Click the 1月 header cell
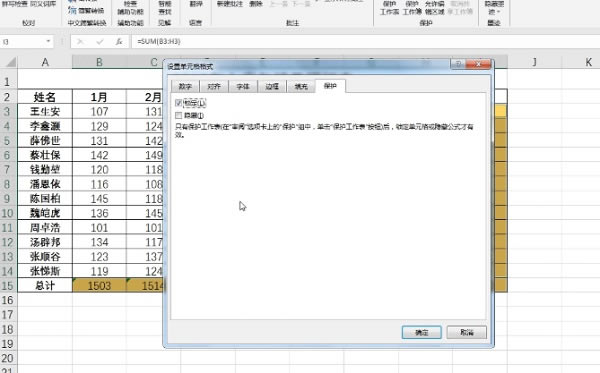 point(99,97)
